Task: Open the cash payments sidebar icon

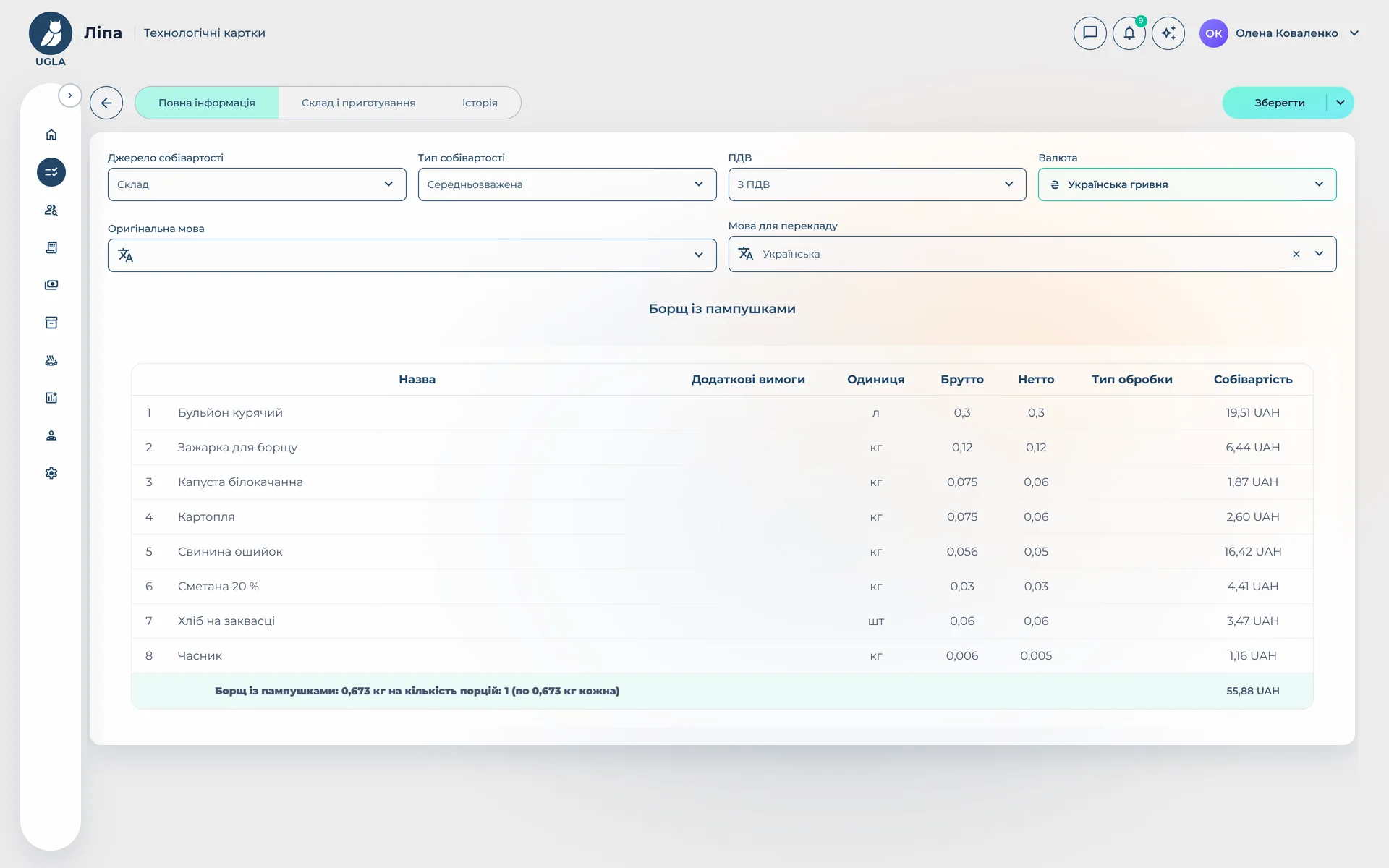Action: pos(51,285)
